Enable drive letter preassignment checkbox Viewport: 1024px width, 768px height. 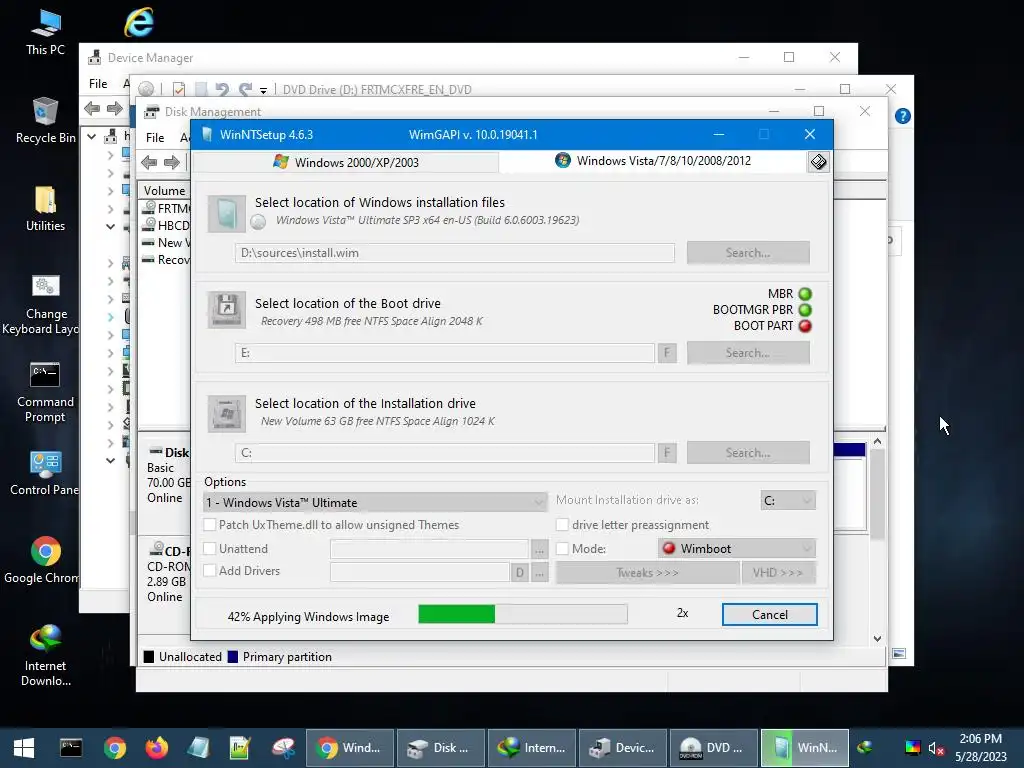(562, 524)
